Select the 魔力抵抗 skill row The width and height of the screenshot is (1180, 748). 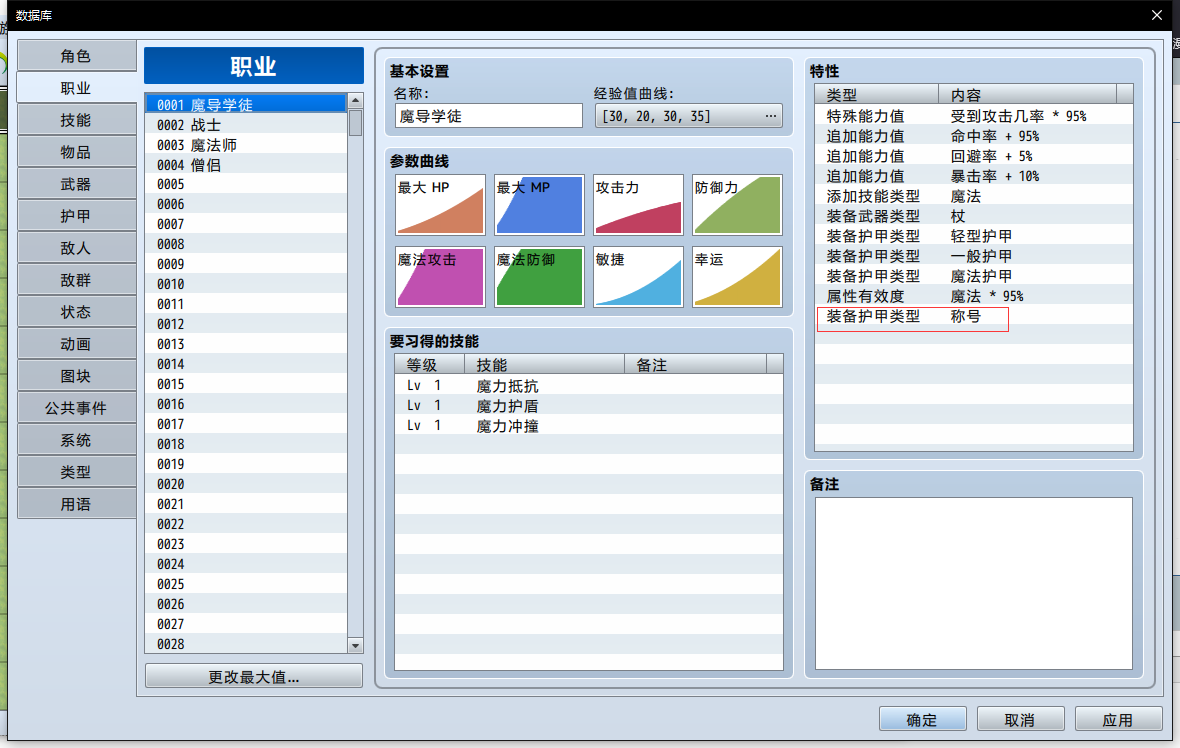tap(588, 386)
